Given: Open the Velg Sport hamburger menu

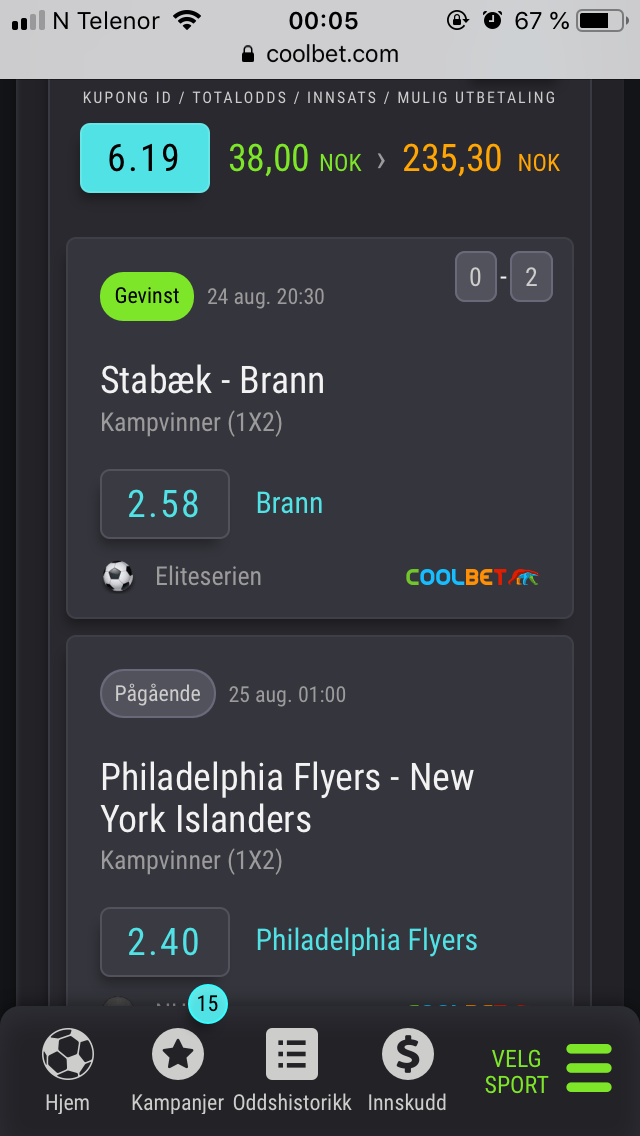Looking at the screenshot, I should pos(589,1068).
